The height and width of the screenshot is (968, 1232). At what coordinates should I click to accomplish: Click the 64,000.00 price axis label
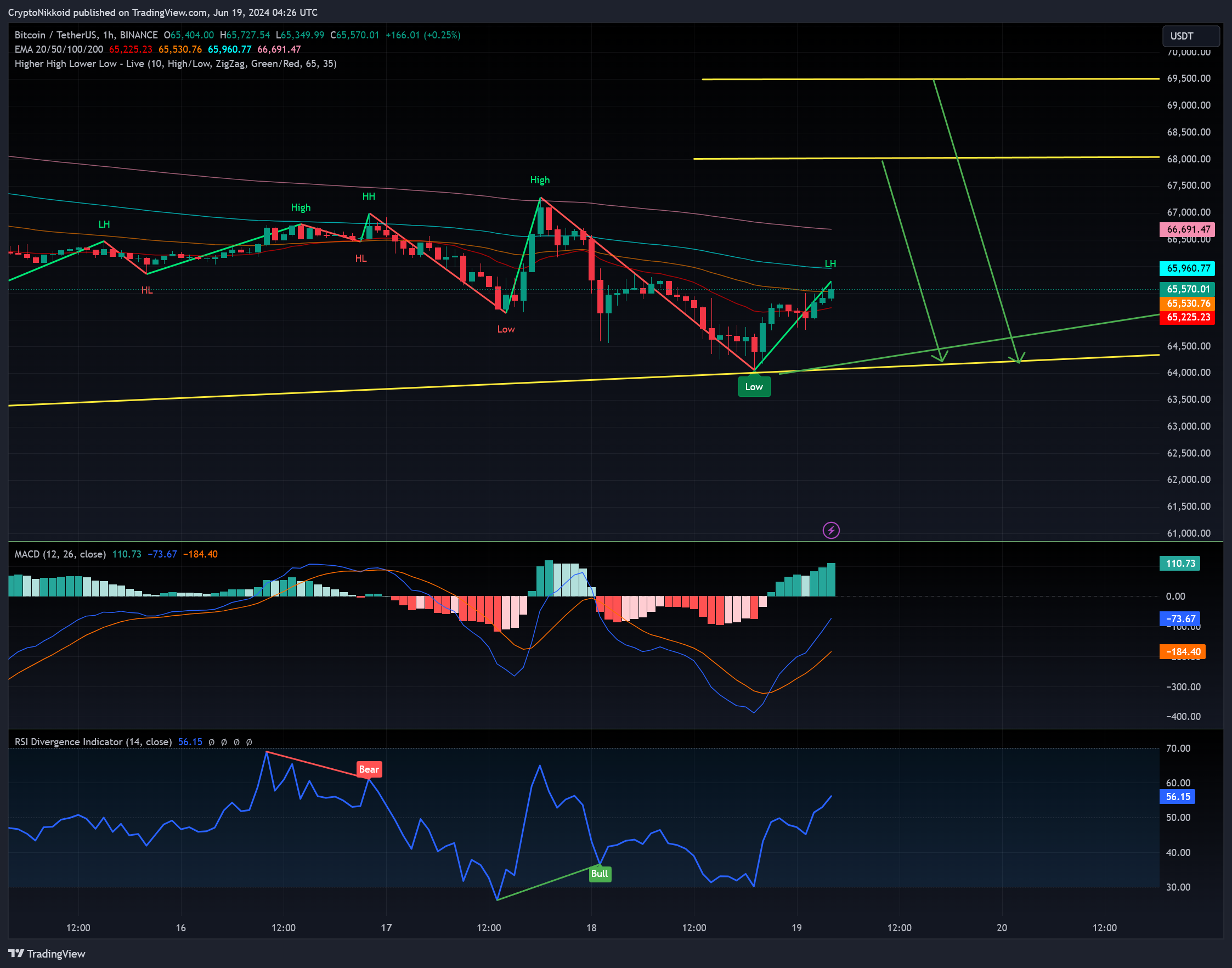[x=1188, y=373]
